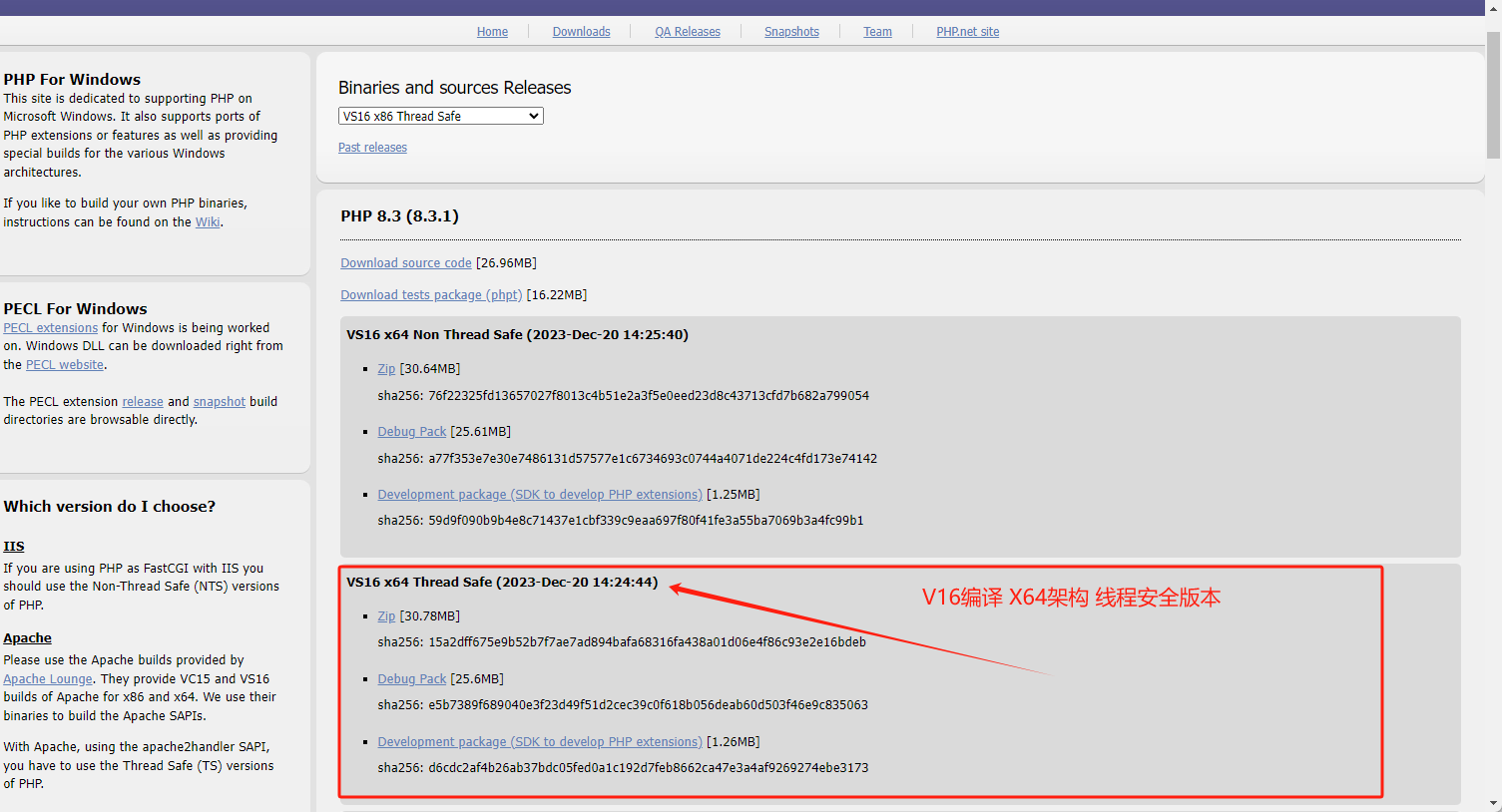Click the Binaries and sources Releases heading

455,88
